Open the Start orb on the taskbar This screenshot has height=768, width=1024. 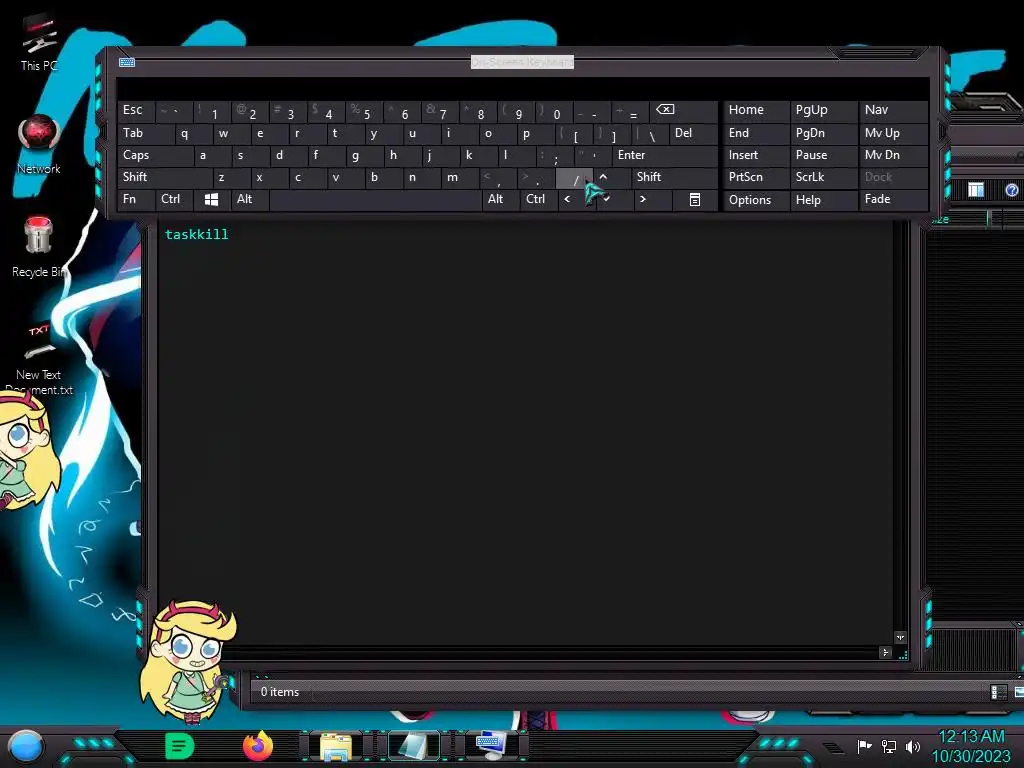tap(26, 746)
